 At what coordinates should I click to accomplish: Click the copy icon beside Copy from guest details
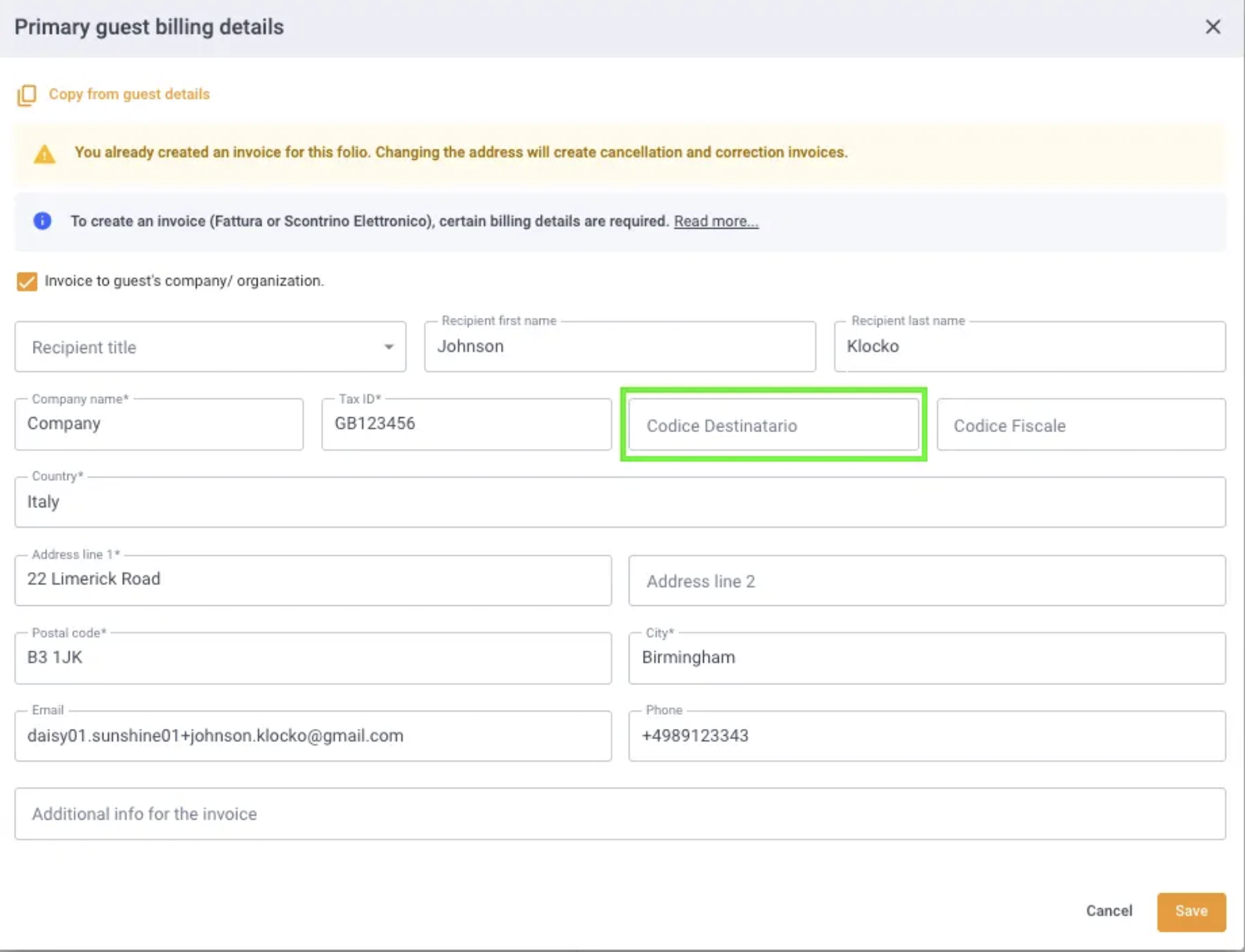coord(27,95)
